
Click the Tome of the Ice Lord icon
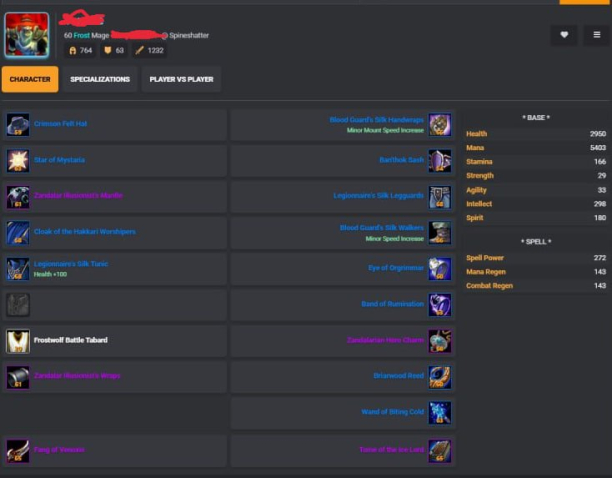[440, 451]
